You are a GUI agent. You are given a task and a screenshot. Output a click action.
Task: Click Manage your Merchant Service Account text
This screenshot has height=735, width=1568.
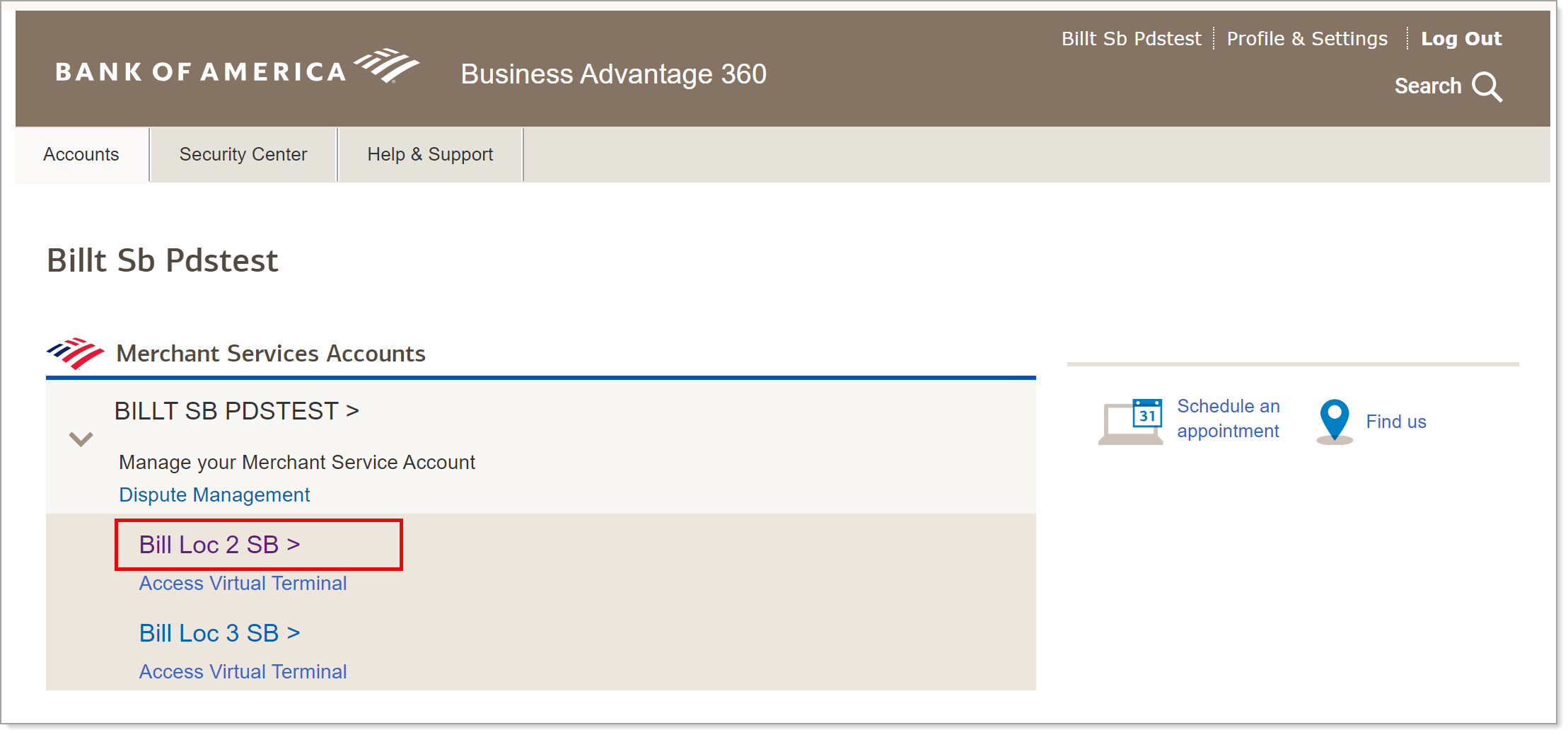pos(297,462)
